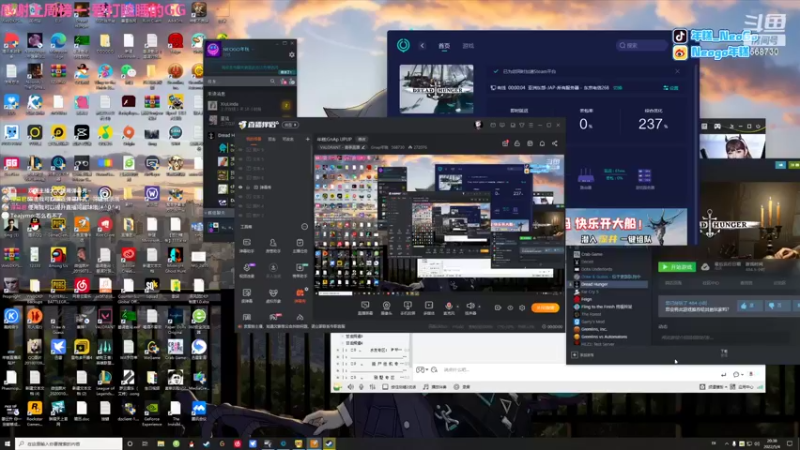Click the chat message input in white window
Screen dimensions: 800x450
[x=577, y=370]
